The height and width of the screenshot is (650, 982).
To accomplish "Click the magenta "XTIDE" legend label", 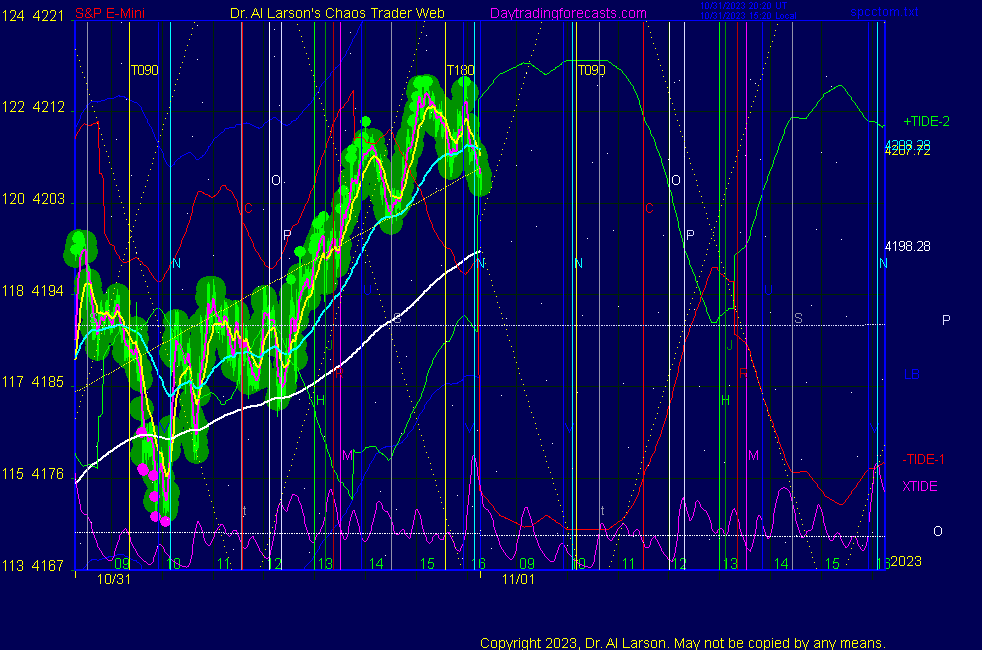I will (920, 487).
